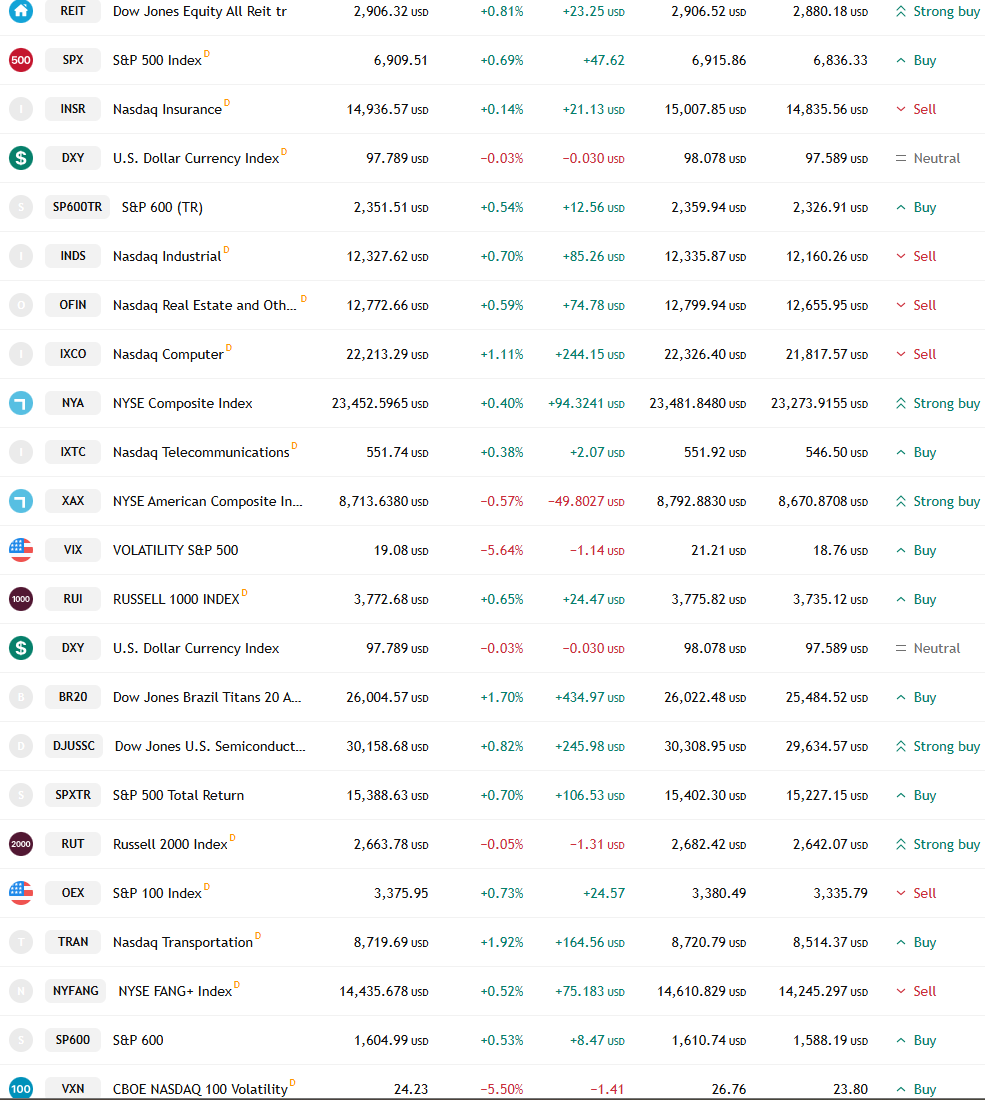Click the Sell rating for OEX

pyautogui.click(x=916, y=893)
